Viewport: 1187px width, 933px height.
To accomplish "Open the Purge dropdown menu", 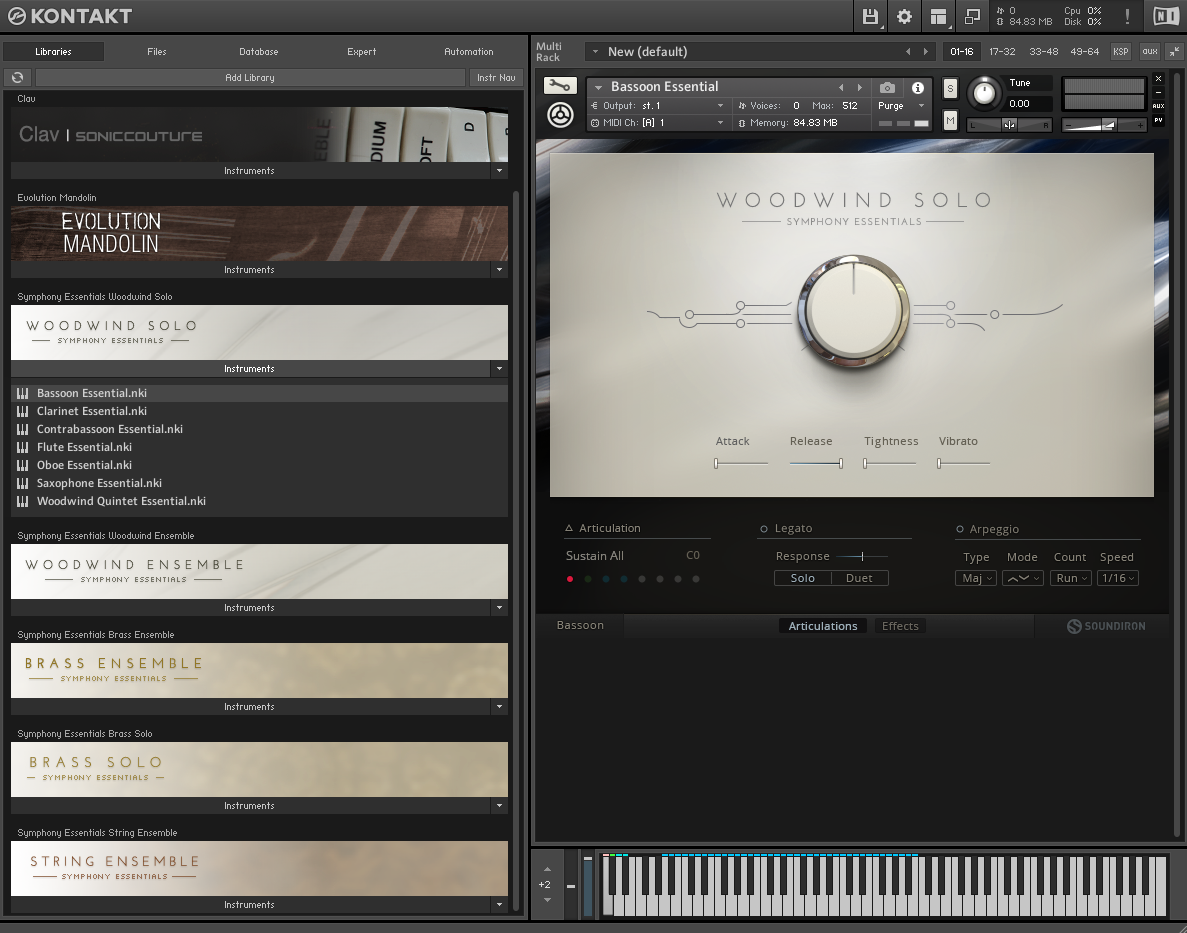I will click(902, 106).
